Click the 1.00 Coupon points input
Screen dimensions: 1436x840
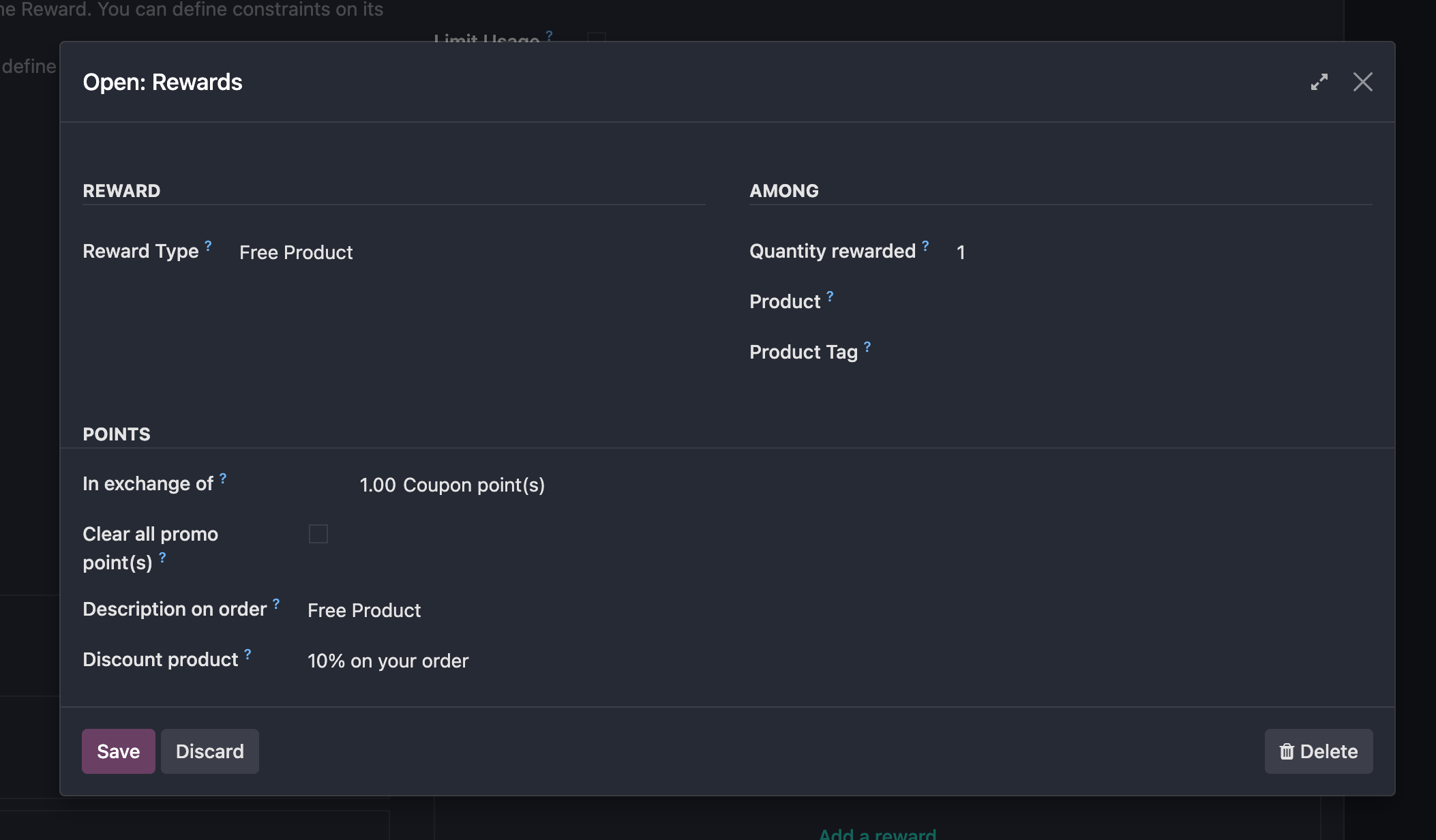point(377,485)
